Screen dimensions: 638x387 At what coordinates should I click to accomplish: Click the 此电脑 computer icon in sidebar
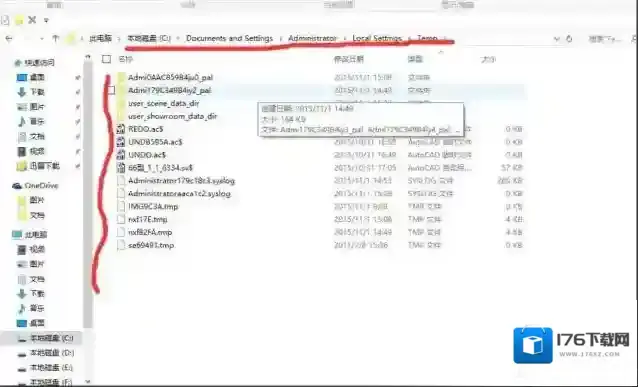[17, 235]
